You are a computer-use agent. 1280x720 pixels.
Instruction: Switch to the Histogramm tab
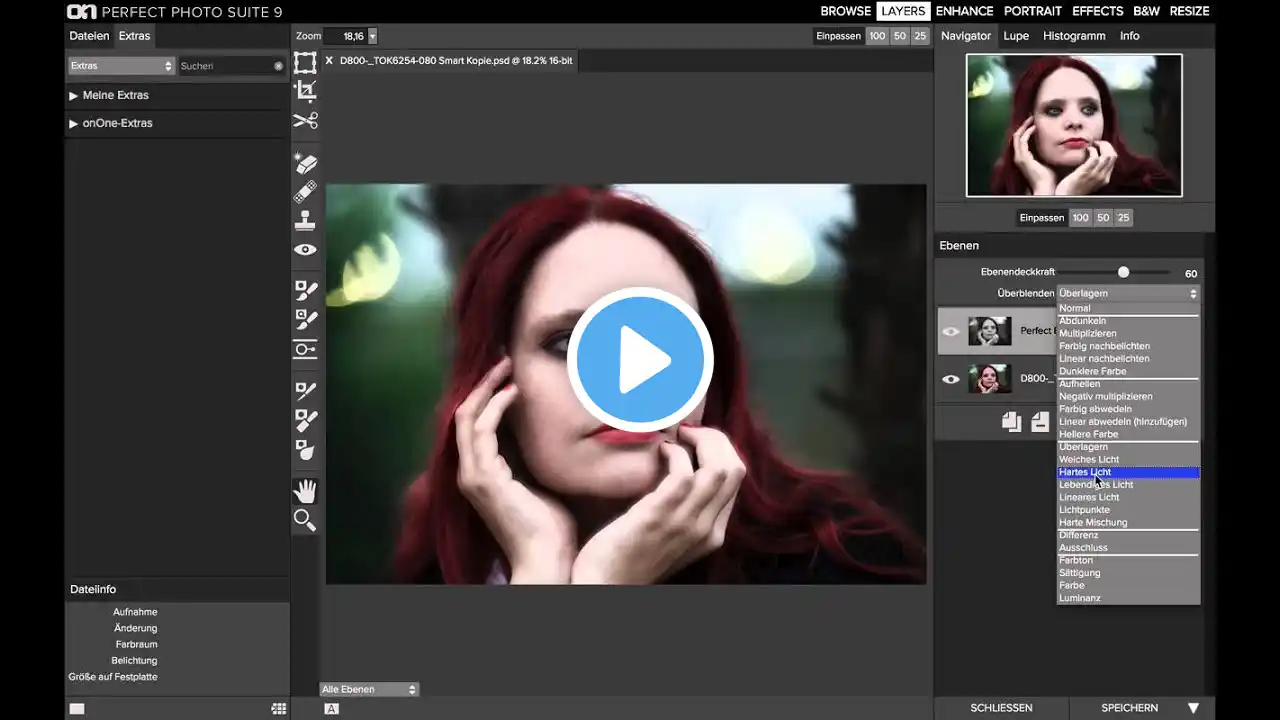pos(1074,36)
